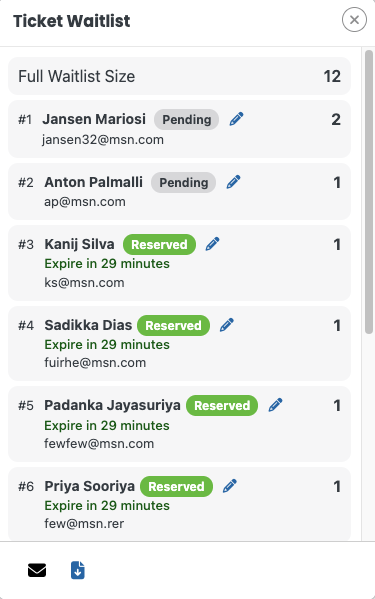Viewport: 375px width, 599px height.
Task: Click fewfew@msn.com email text
Action: pyautogui.click(x=99, y=444)
